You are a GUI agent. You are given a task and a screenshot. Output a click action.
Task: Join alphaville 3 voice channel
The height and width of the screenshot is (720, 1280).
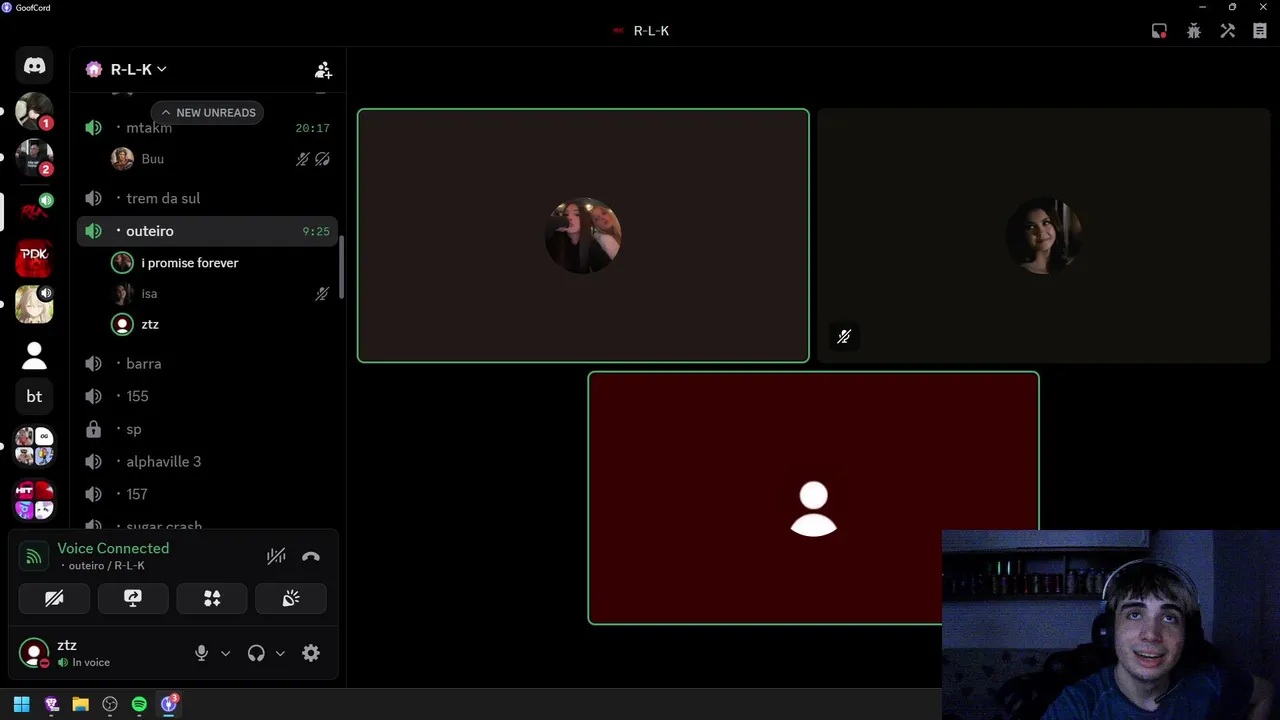click(x=207, y=462)
